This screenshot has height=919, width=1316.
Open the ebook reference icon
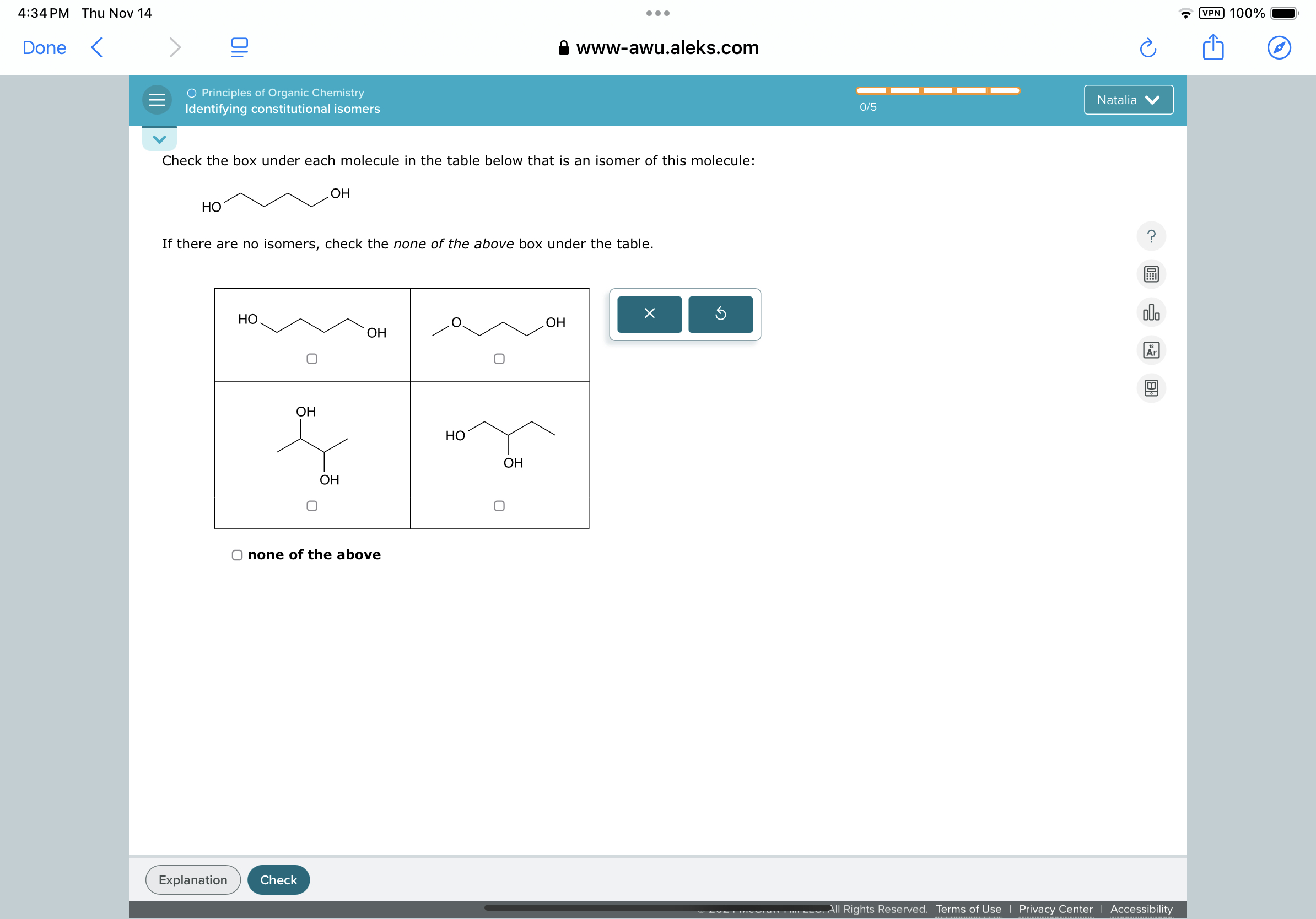coord(1152,388)
